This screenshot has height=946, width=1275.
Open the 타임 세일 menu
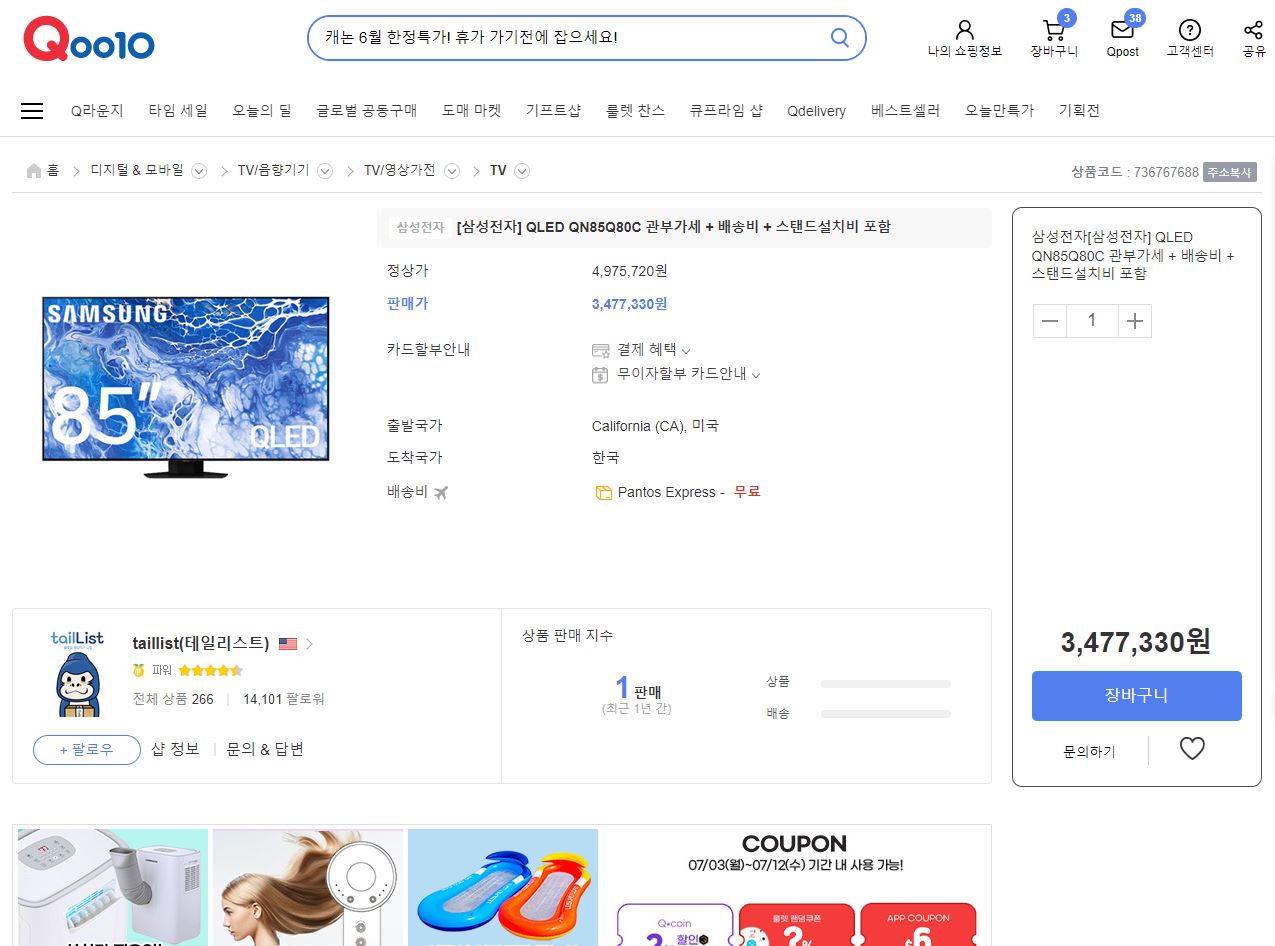click(178, 111)
